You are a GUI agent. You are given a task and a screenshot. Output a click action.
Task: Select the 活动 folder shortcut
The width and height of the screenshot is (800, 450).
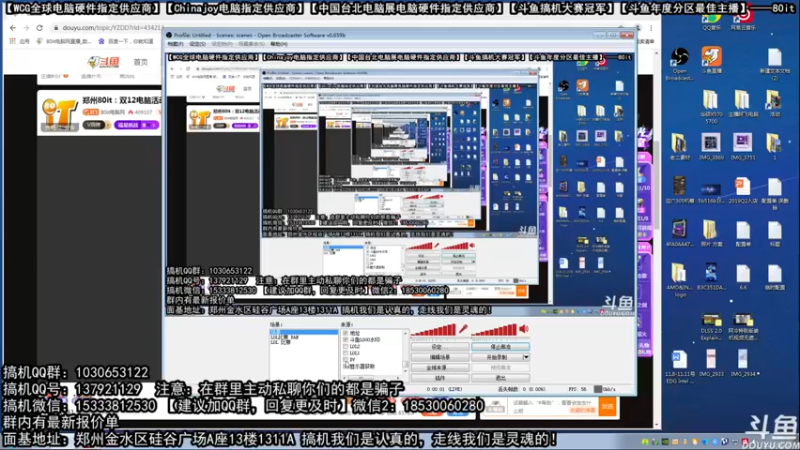tap(774, 104)
